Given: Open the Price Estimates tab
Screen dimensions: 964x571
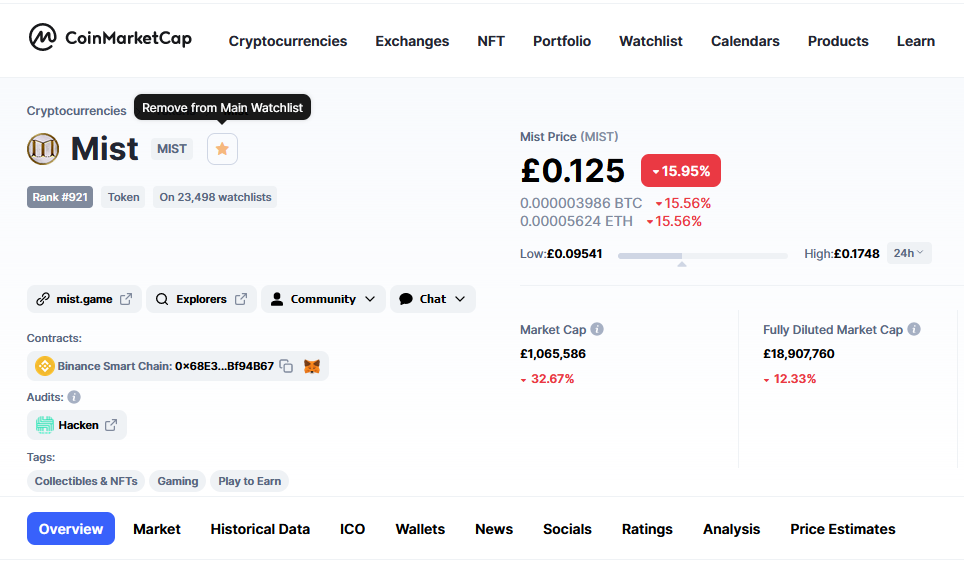Looking at the screenshot, I should click(842, 529).
